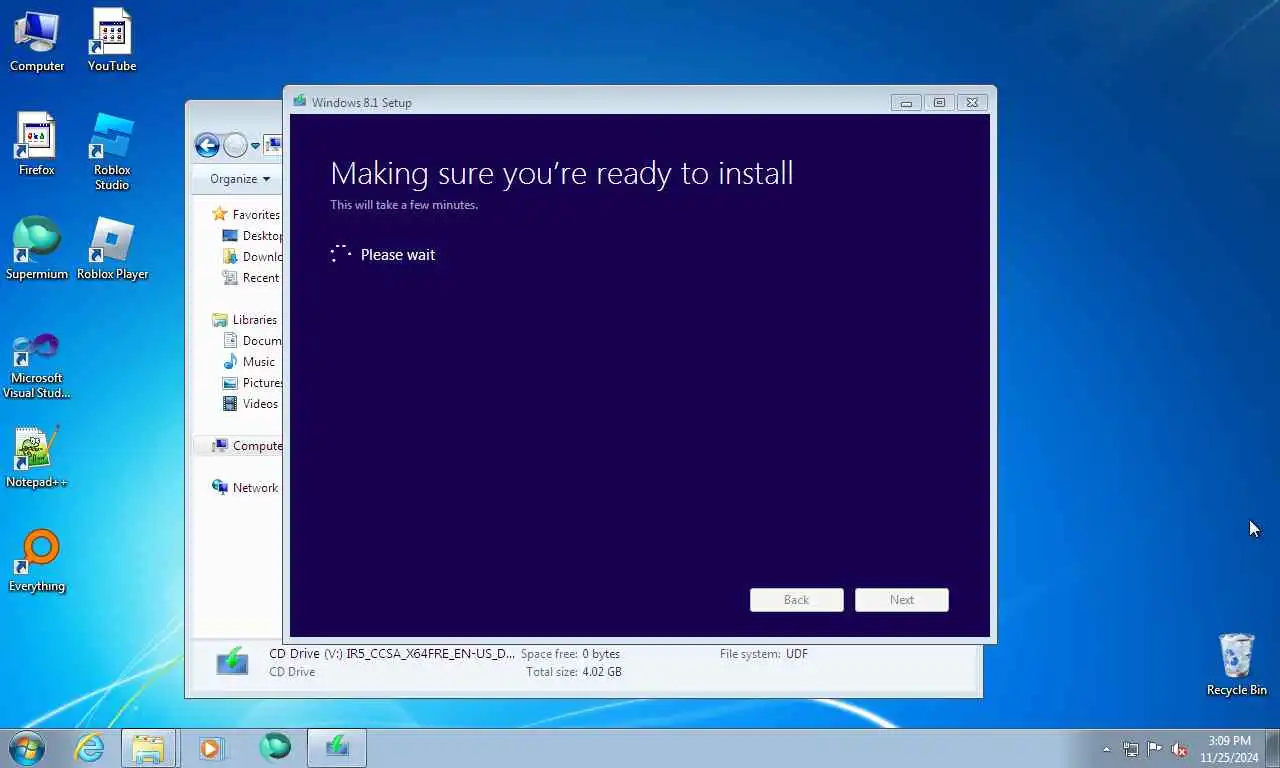Open the YouTube desktop shortcut
The image size is (1280, 768).
112,40
